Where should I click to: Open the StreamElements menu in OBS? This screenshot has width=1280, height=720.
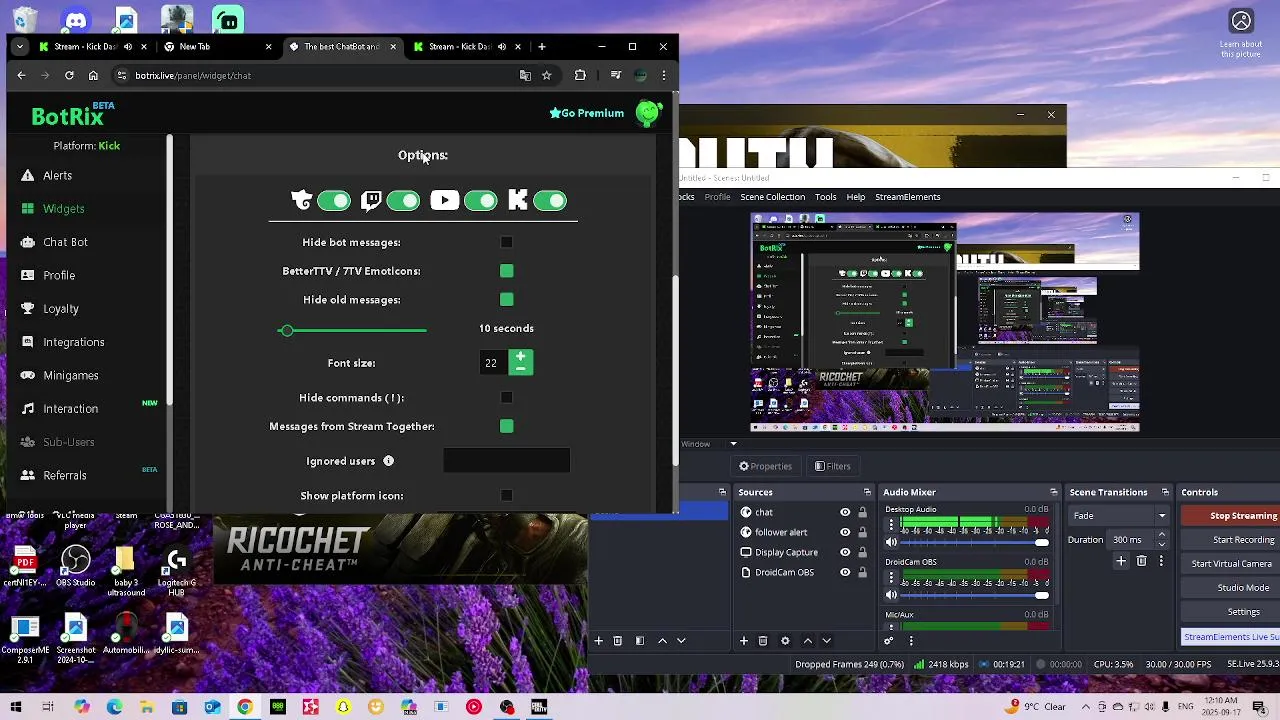908,197
